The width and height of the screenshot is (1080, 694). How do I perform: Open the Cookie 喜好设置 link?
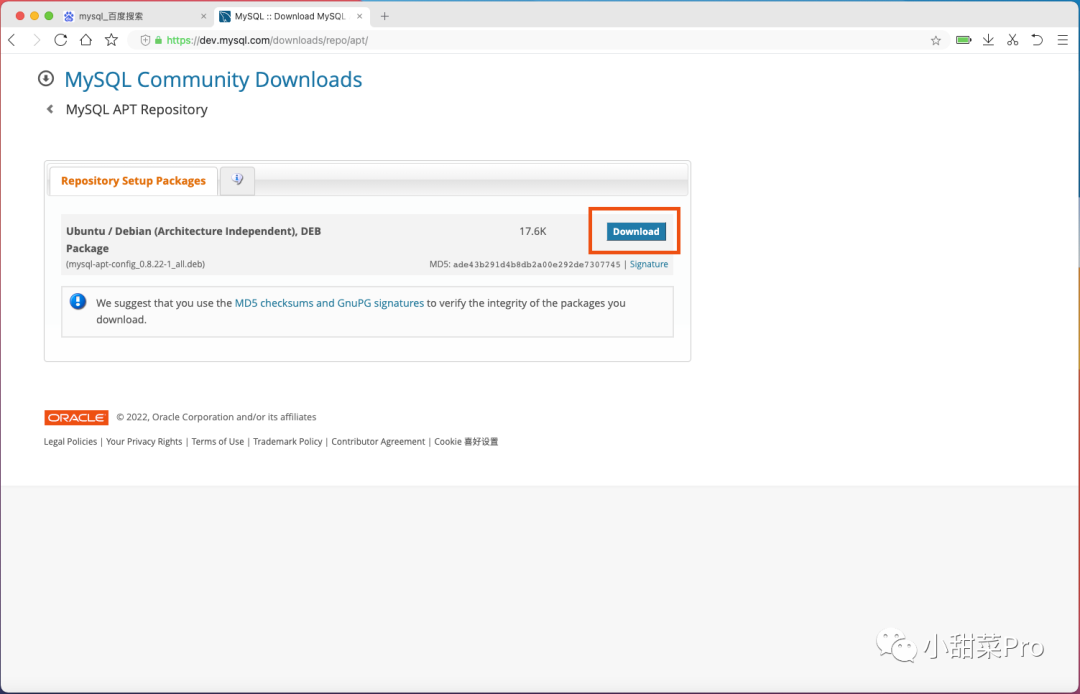(466, 441)
